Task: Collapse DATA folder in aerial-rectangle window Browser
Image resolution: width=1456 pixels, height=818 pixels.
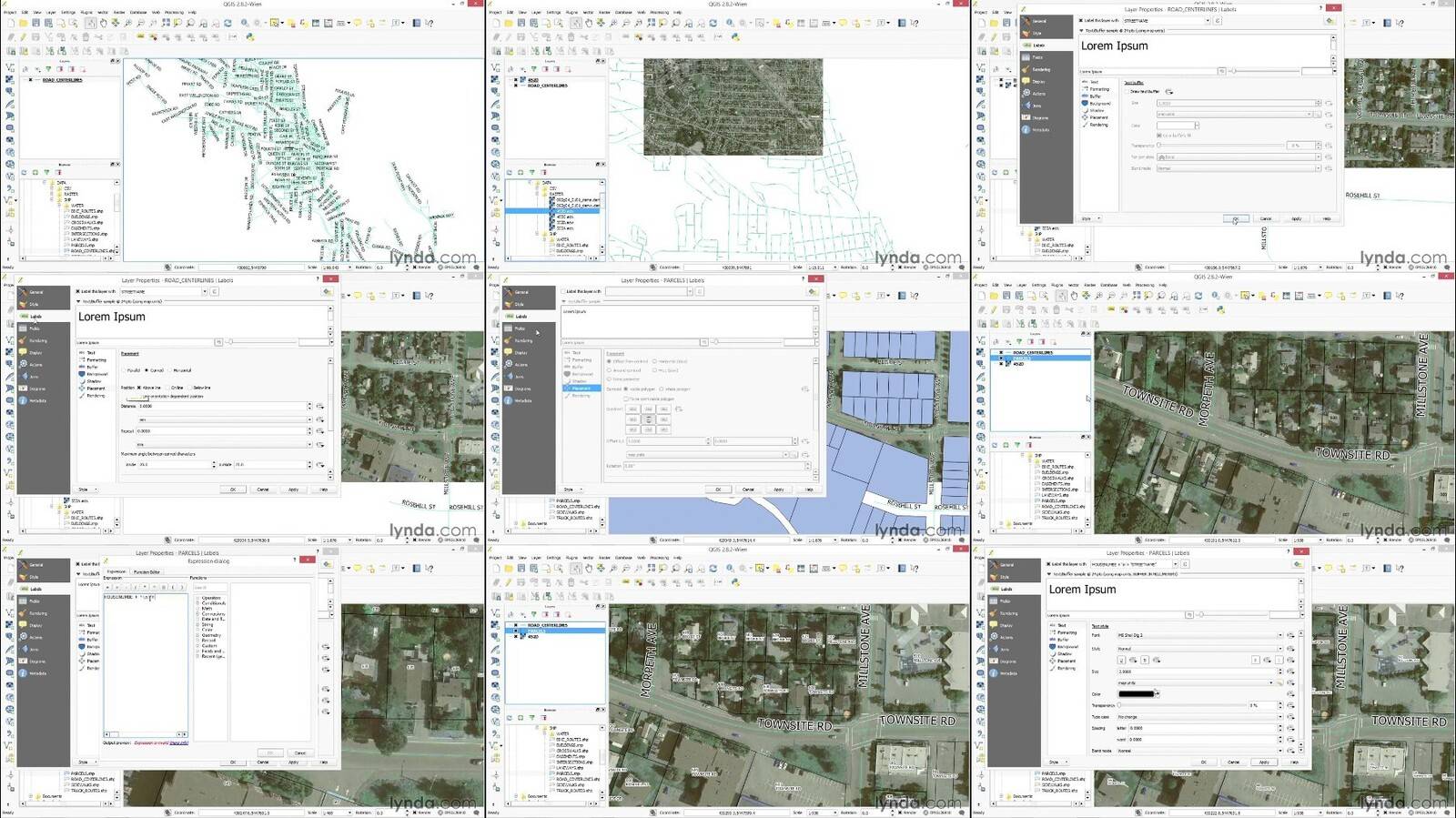Action: tap(530, 182)
